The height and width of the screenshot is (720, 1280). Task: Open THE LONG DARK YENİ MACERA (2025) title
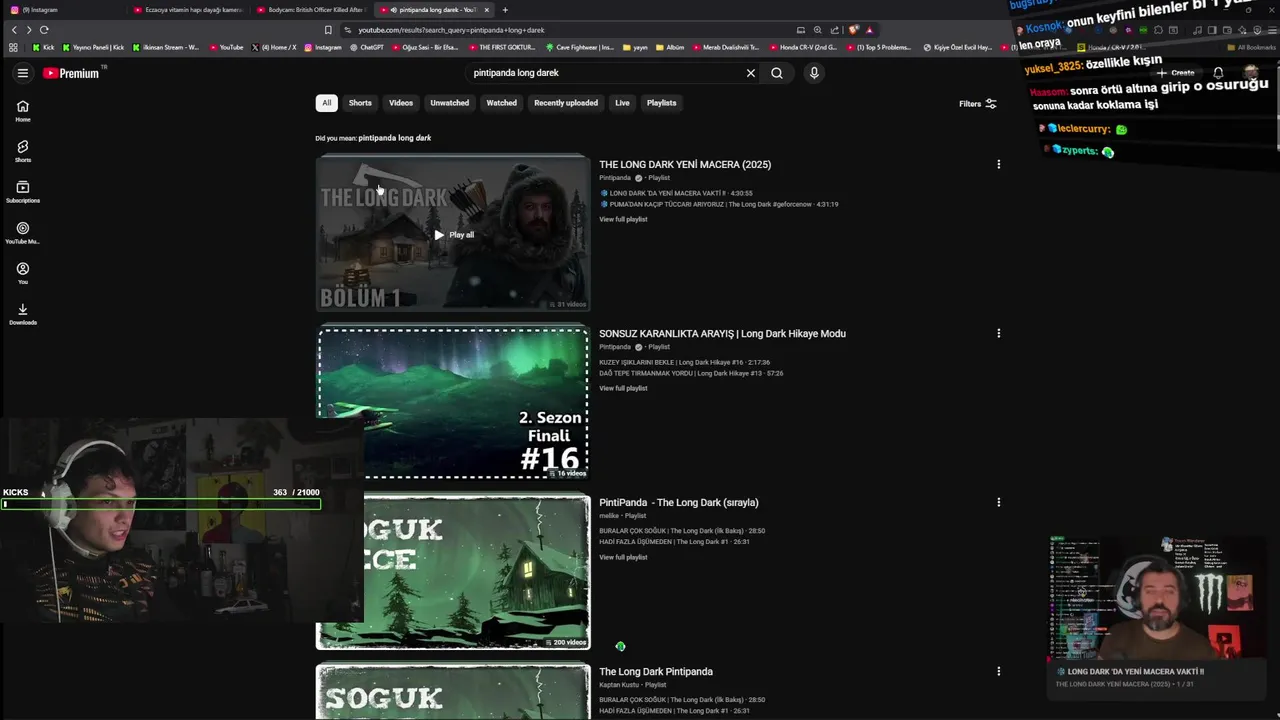[x=685, y=164]
